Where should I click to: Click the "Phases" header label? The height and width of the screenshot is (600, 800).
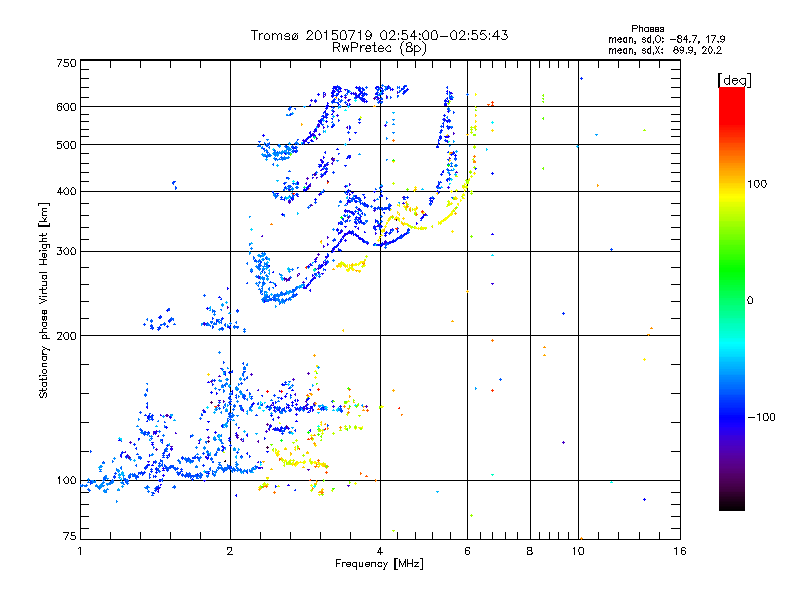pos(647,29)
